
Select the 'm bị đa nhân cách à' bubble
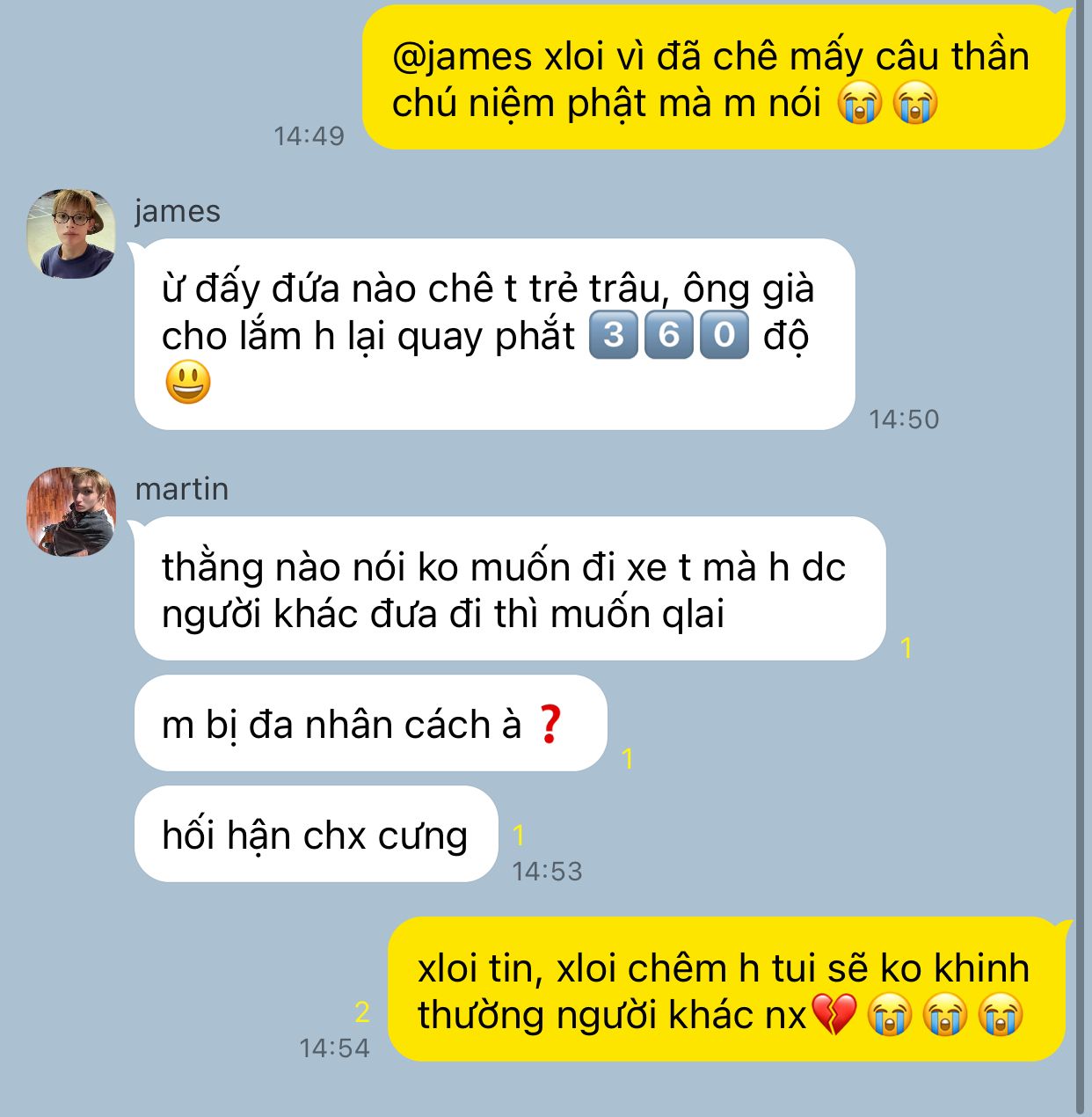point(371,723)
